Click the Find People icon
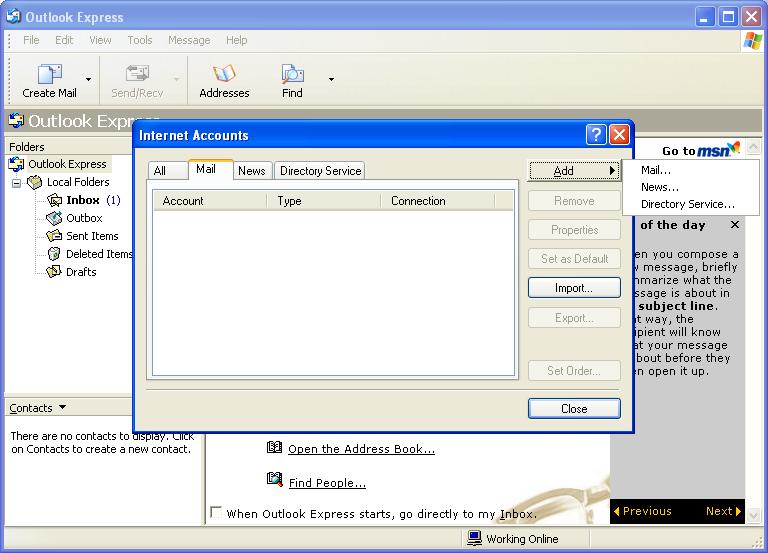Image resolution: width=768 pixels, height=553 pixels. coord(275,480)
